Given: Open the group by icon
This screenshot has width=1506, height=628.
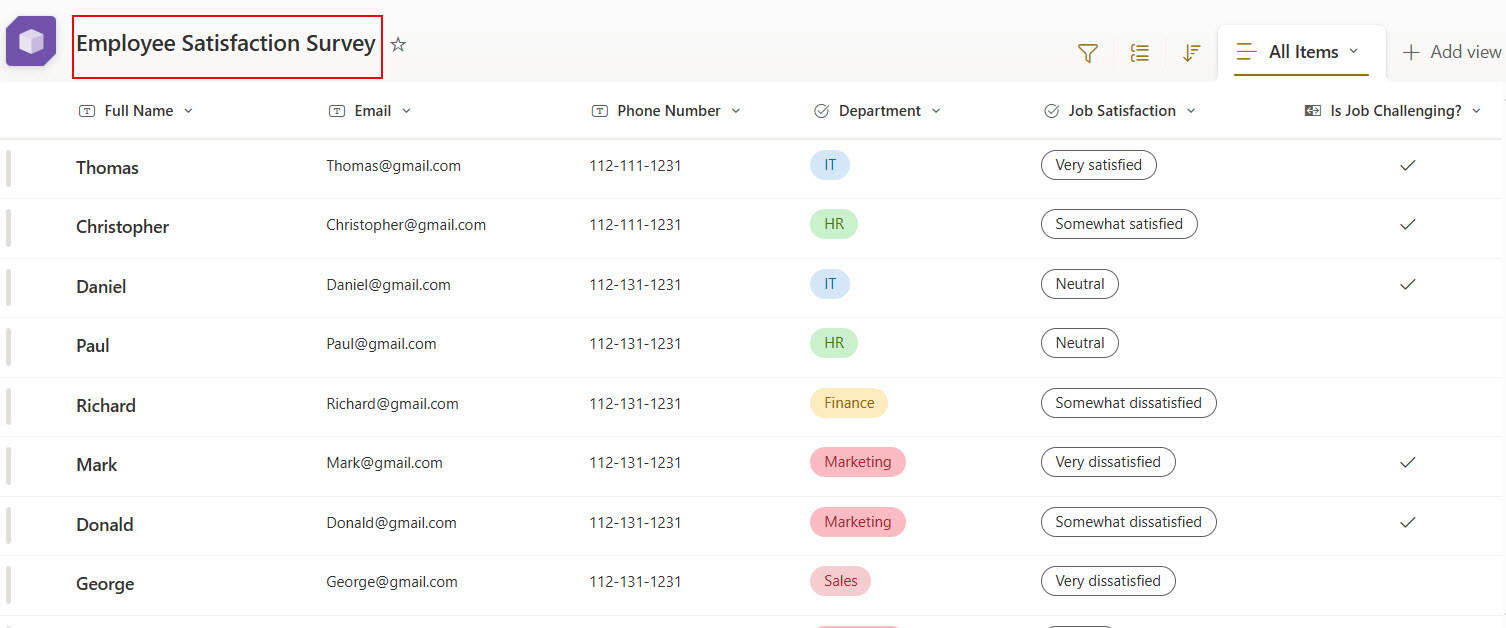Looking at the screenshot, I should click(x=1140, y=53).
